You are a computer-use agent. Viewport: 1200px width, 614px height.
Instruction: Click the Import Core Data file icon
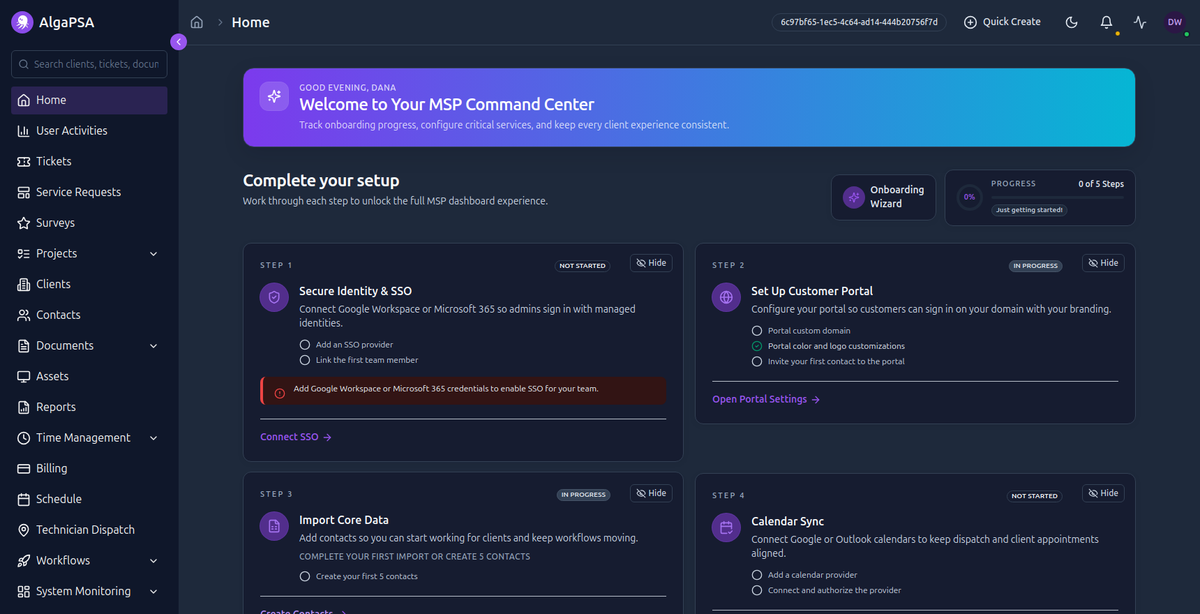pos(275,527)
